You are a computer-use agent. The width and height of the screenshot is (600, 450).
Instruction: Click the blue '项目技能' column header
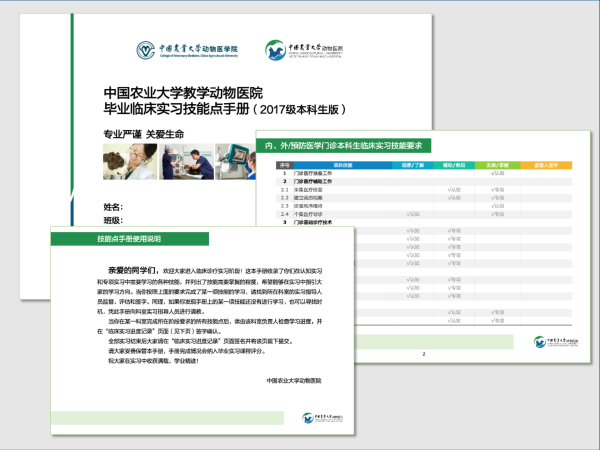343,165
